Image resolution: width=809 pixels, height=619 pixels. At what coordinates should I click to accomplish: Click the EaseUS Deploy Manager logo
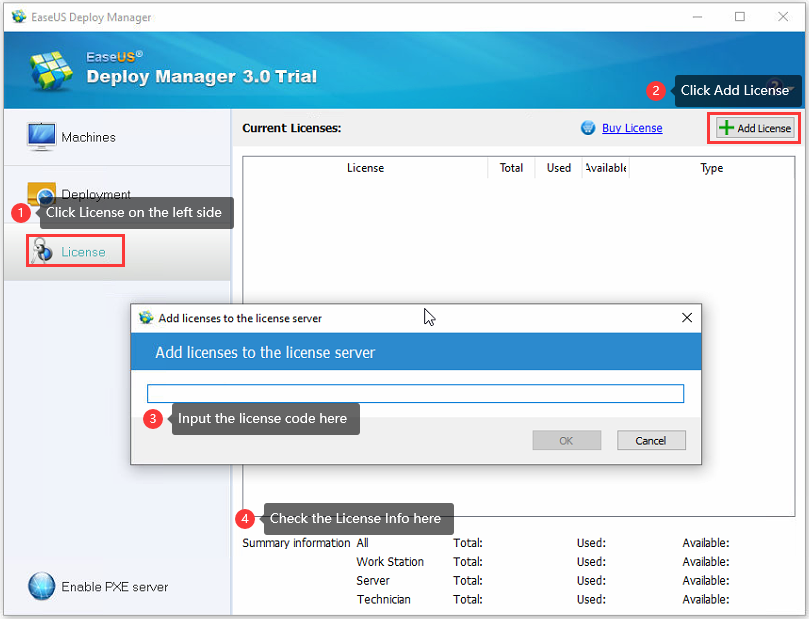[51, 71]
